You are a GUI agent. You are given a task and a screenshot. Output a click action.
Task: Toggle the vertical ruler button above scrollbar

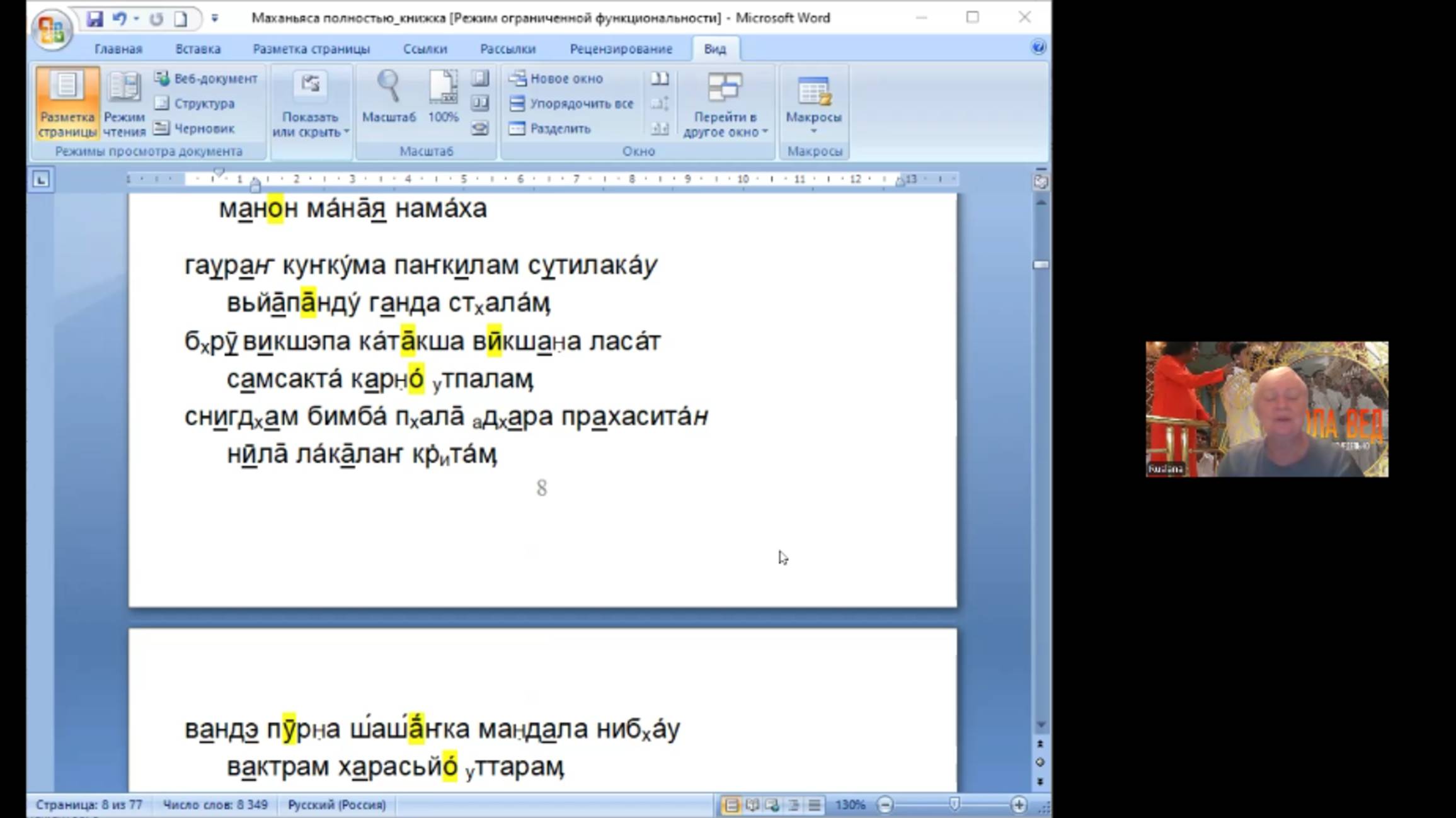coord(1041,182)
